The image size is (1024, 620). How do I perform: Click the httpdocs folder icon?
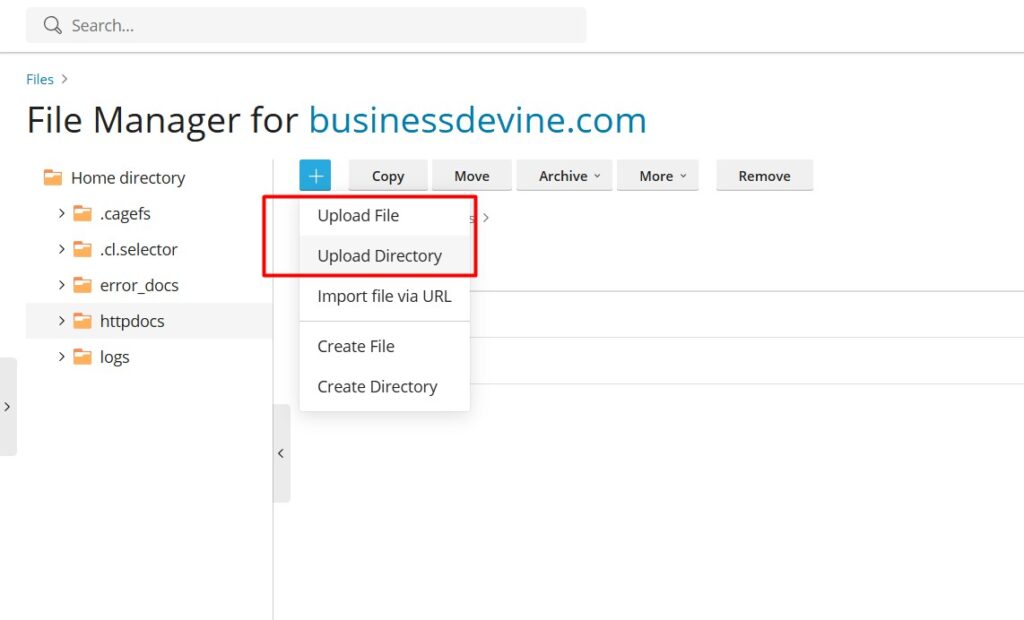click(x=82, y=321)
